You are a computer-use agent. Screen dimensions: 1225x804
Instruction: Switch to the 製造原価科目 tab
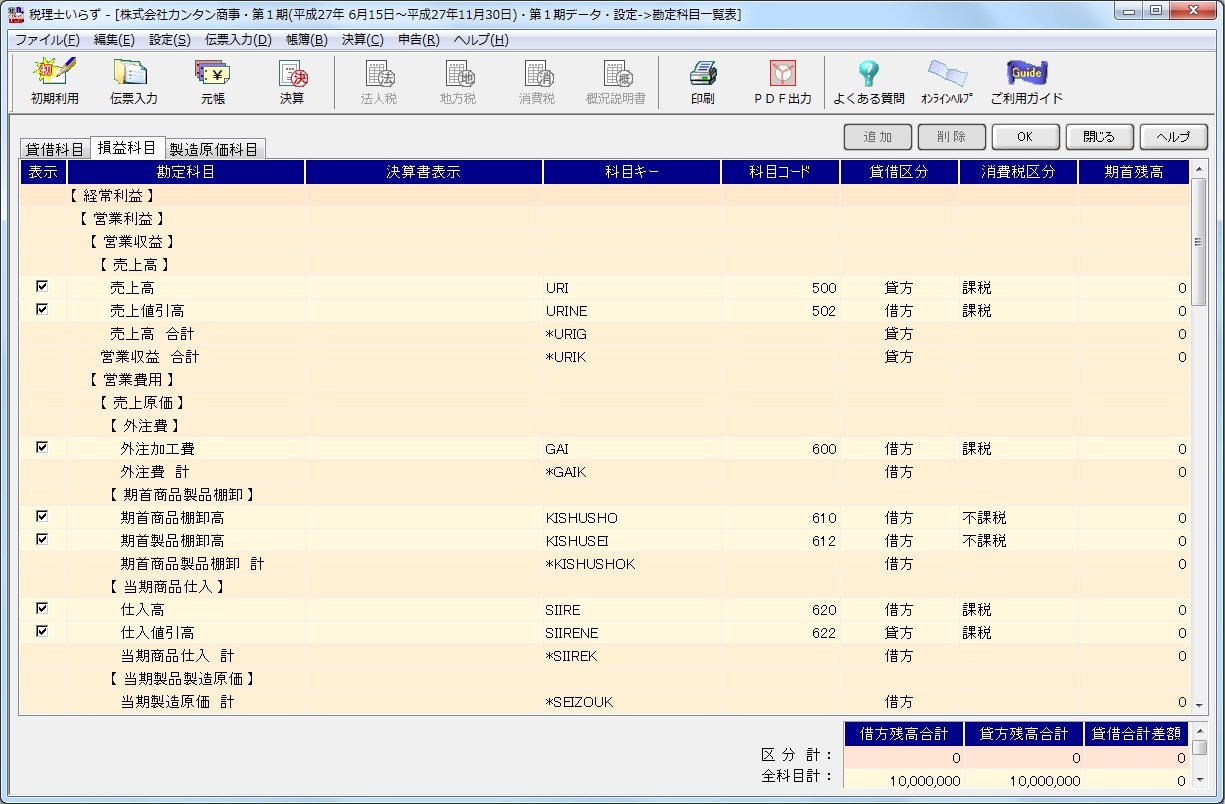point(214,149)
